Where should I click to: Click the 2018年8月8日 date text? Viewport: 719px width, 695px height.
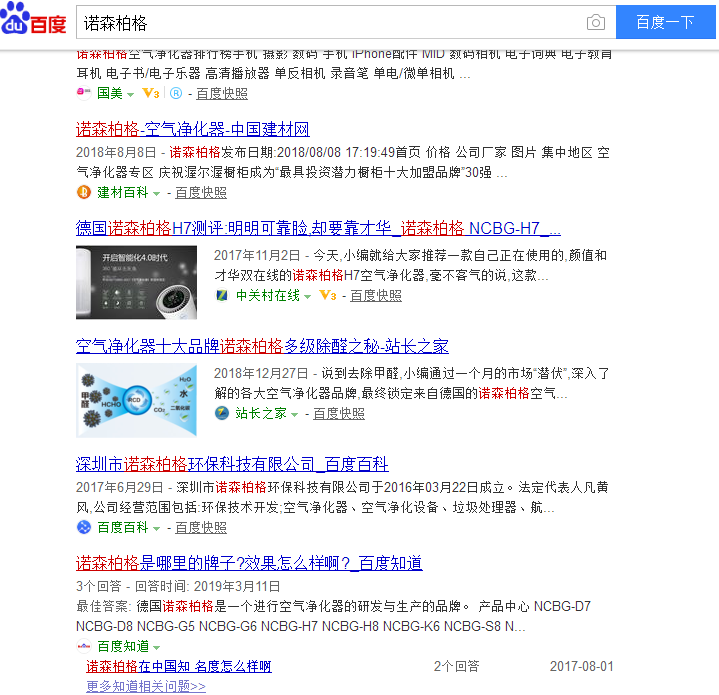tap(116, 152)
